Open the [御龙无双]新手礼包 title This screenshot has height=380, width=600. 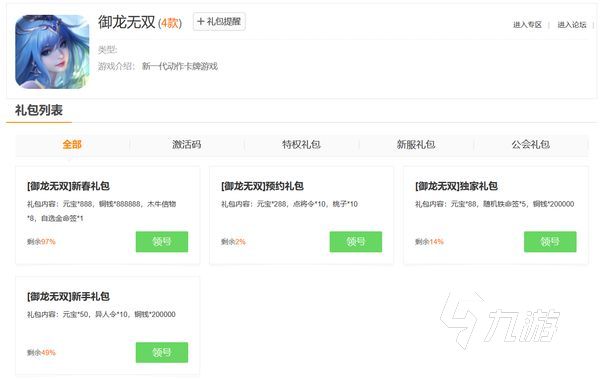[68, 297]
